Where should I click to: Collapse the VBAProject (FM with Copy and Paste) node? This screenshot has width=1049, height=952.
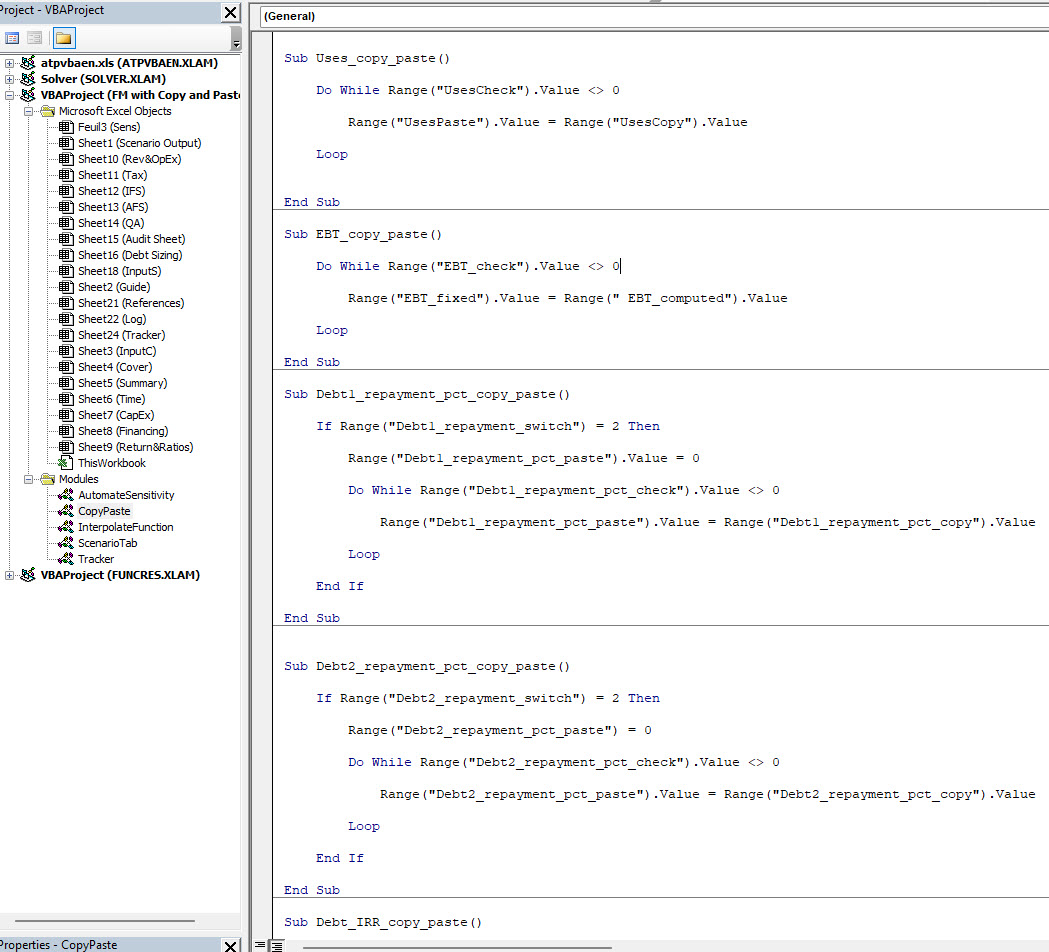pos(9,95)
